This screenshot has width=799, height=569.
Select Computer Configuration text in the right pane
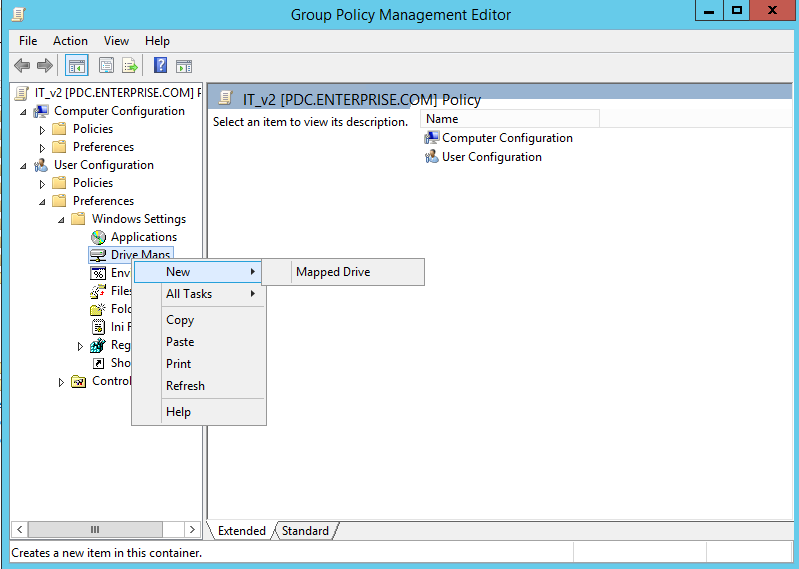pyautogui.click(x=507, y=138)
